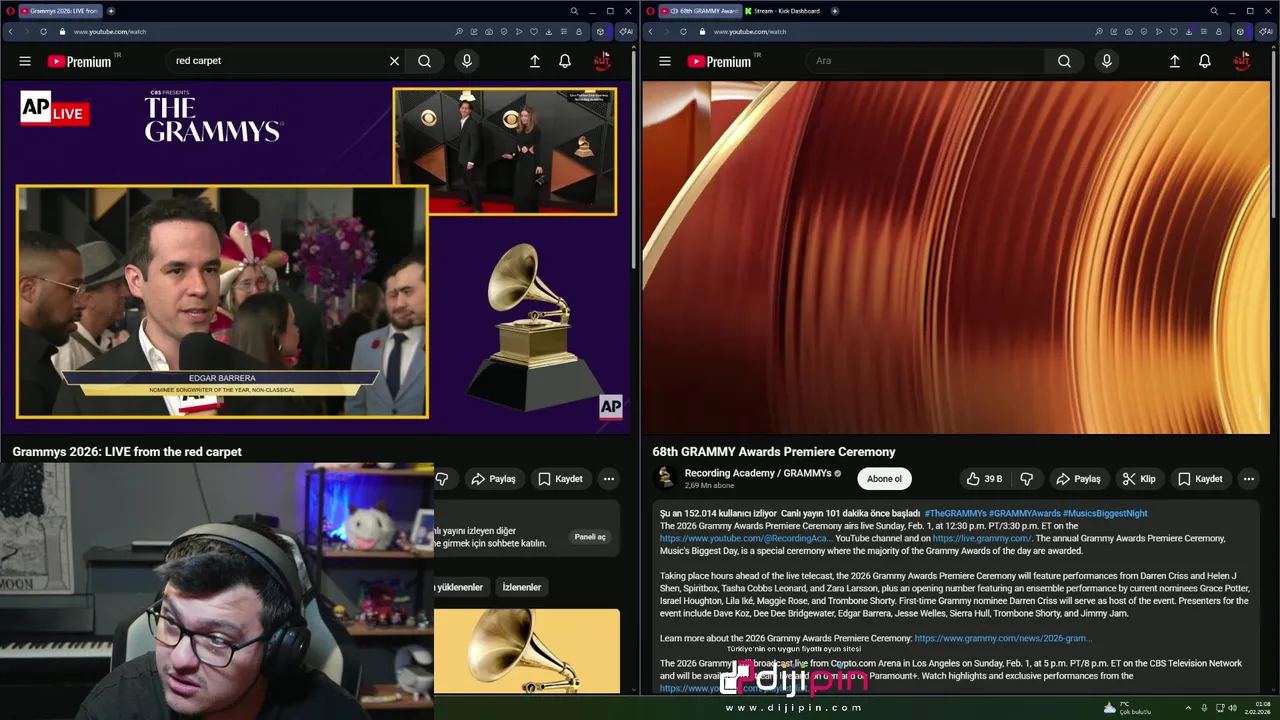This screenshot has height=720, width=1280.
Task: Show hidden system tray icons chevron
Action: click(x=1188, y=708)
